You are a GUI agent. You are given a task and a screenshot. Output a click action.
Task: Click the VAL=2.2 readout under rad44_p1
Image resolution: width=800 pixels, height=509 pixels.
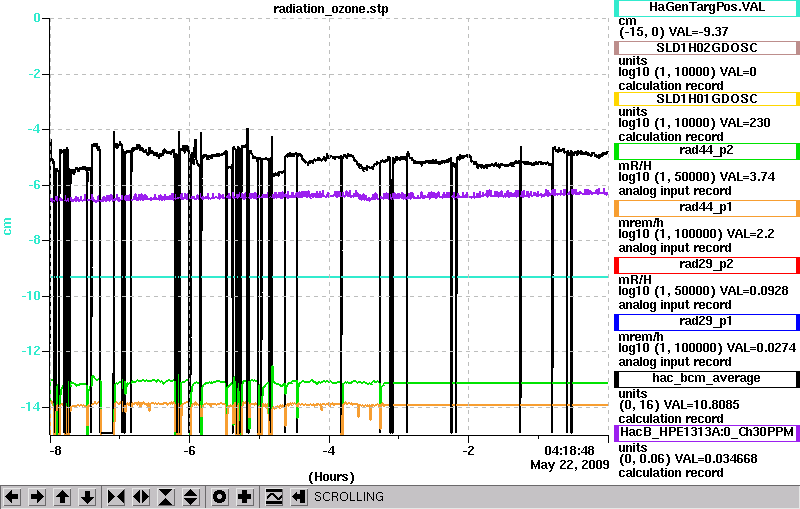pyautogui.click(x=751, y=234)
